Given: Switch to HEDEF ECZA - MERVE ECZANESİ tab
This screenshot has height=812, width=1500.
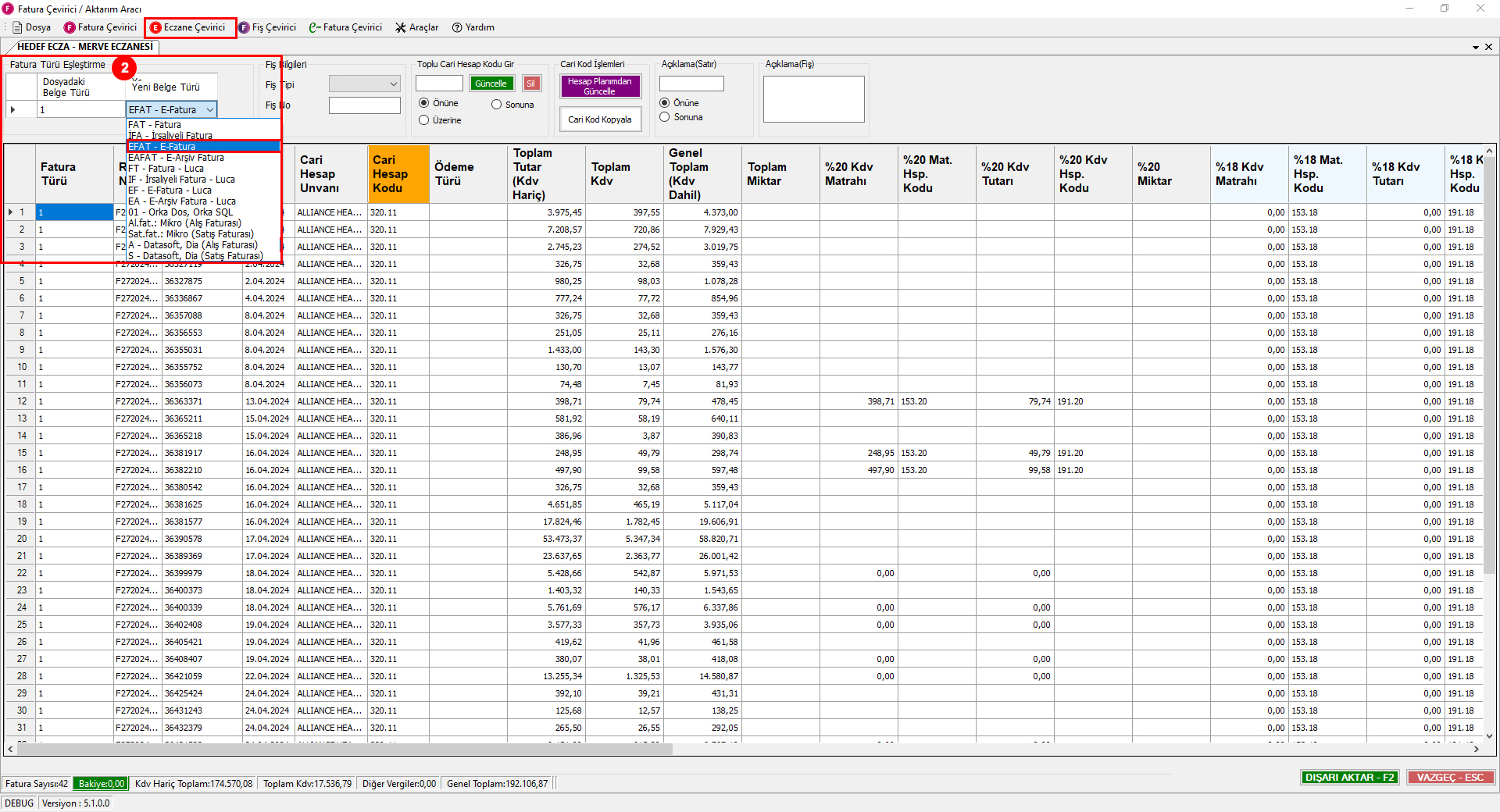Looking at the screenshot, I should [x=84, y=47].
